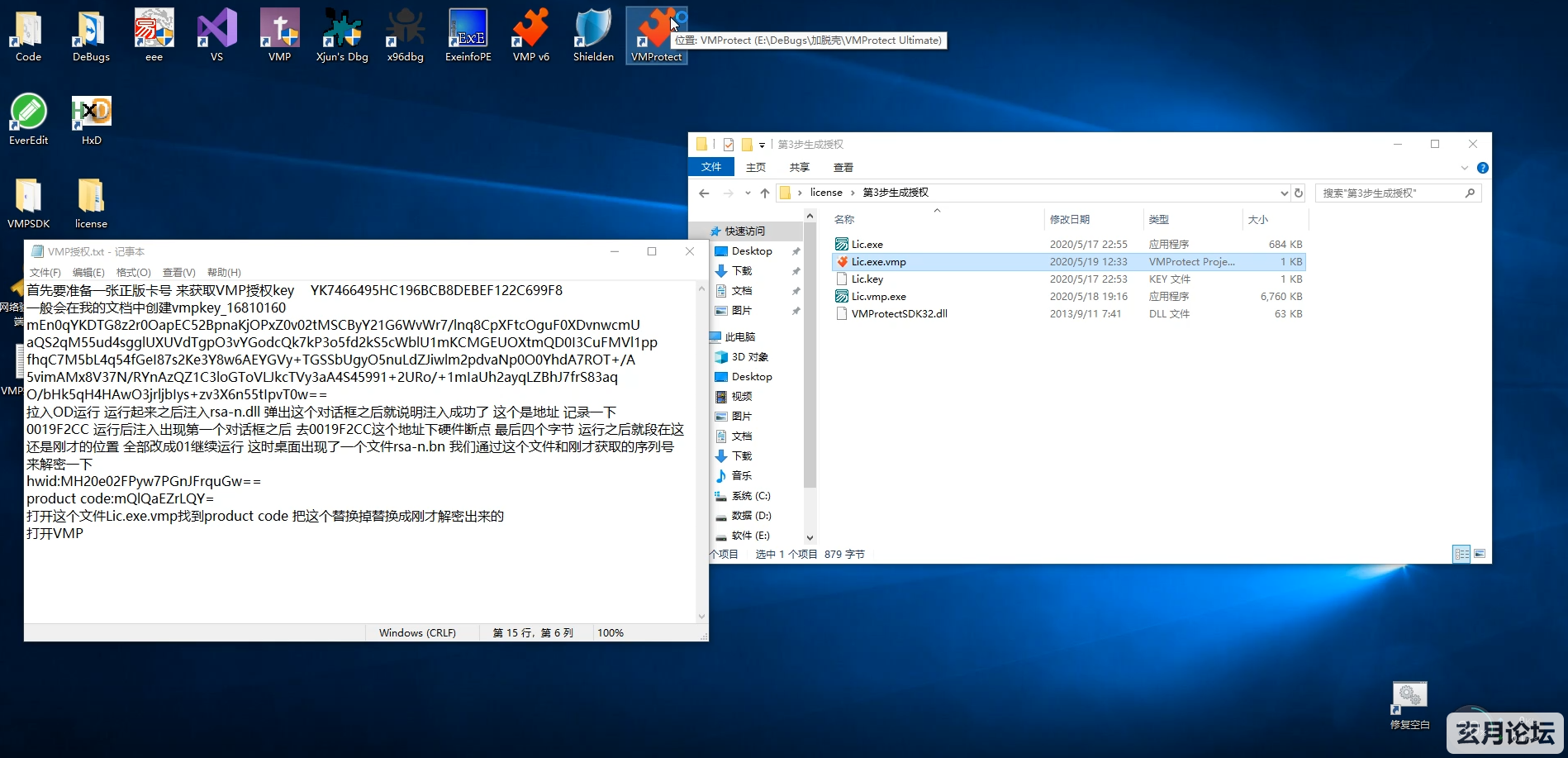Click the Explorer forward arrow
The height and width of the screenshot is (758, 1568).
point(728,193)
